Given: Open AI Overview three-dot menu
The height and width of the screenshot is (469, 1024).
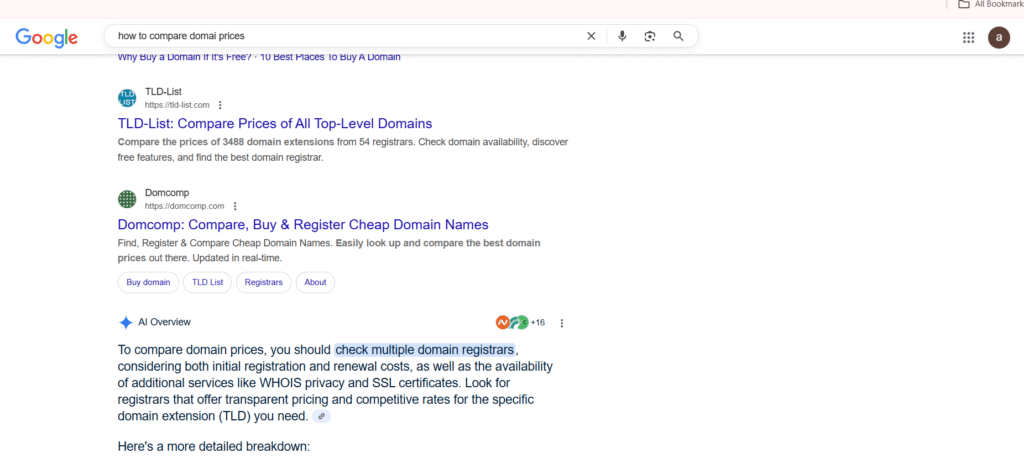Looking at the screenshot, I should [x=562, y=323].
